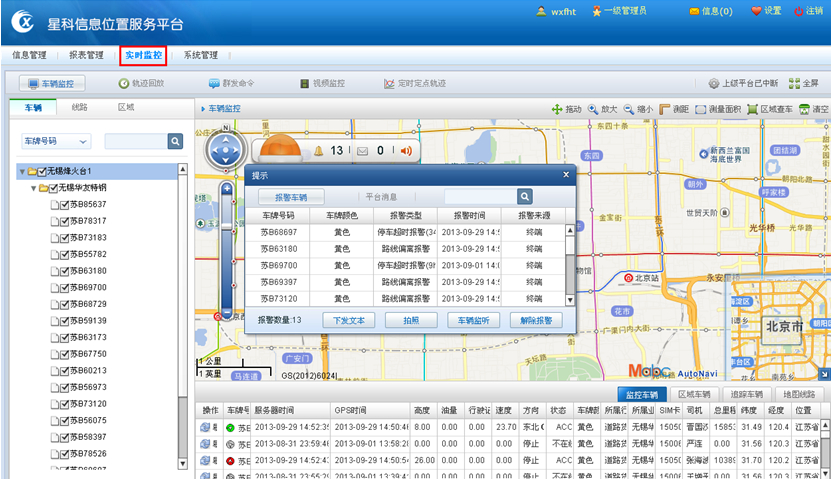Uncheck vehicle 苏B85637 checkbox

[x=63, y=204]
